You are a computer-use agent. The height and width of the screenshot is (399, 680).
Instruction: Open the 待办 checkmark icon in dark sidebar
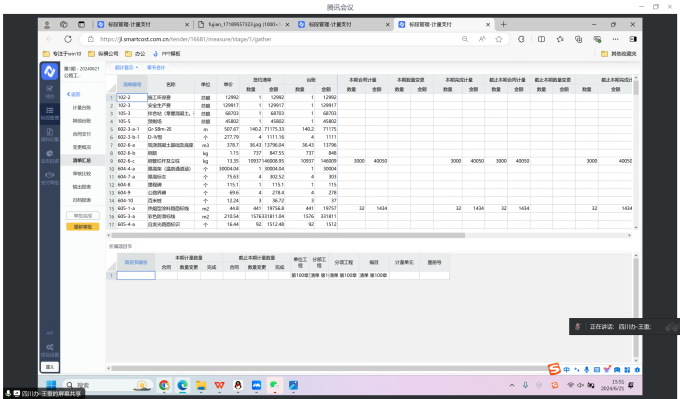tap(49, 92)
